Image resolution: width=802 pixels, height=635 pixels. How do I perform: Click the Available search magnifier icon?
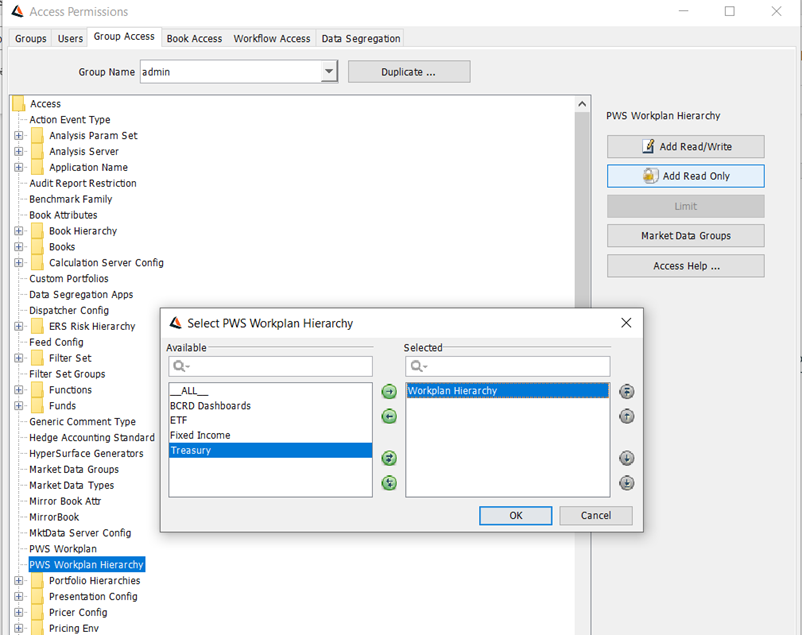point(181,366)
